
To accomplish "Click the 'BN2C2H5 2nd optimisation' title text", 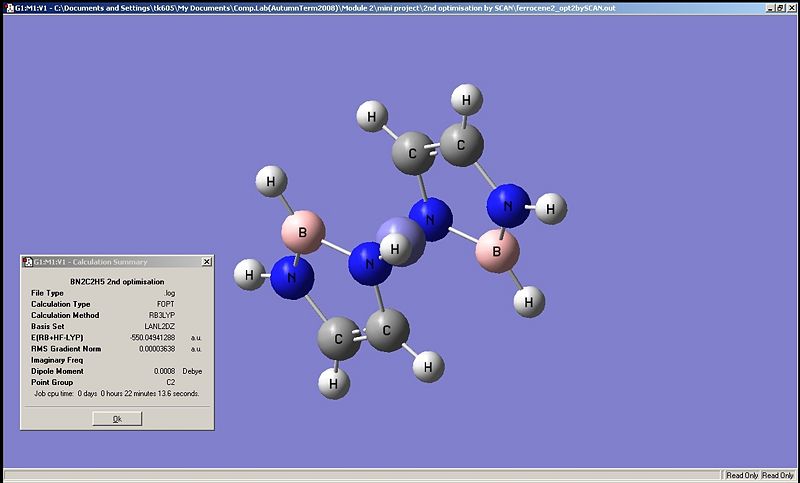I will (117, 282).
